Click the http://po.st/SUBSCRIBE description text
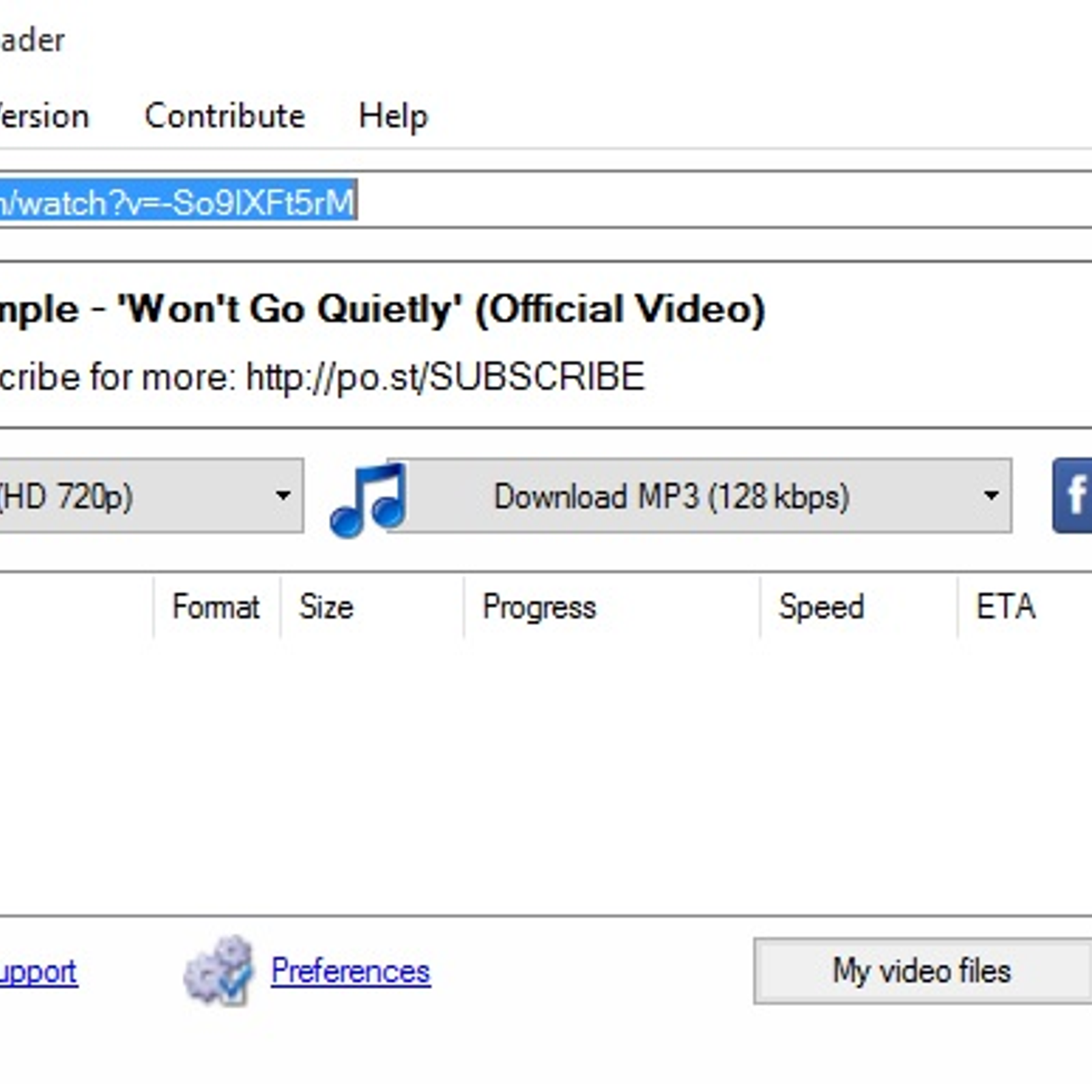1092x1092 pixels. 446,377
